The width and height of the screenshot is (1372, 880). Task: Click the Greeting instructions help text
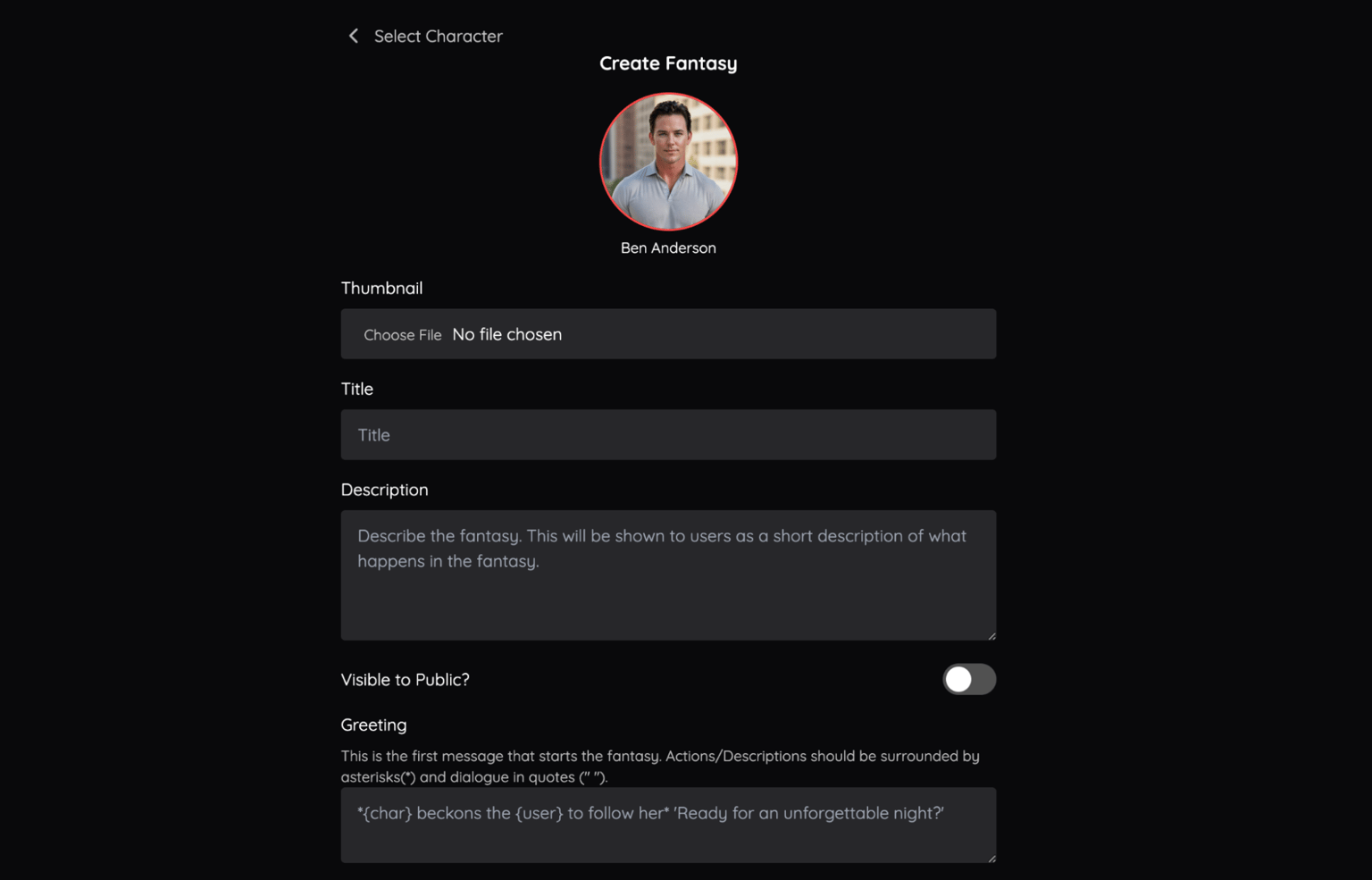[x=660, y=767]
